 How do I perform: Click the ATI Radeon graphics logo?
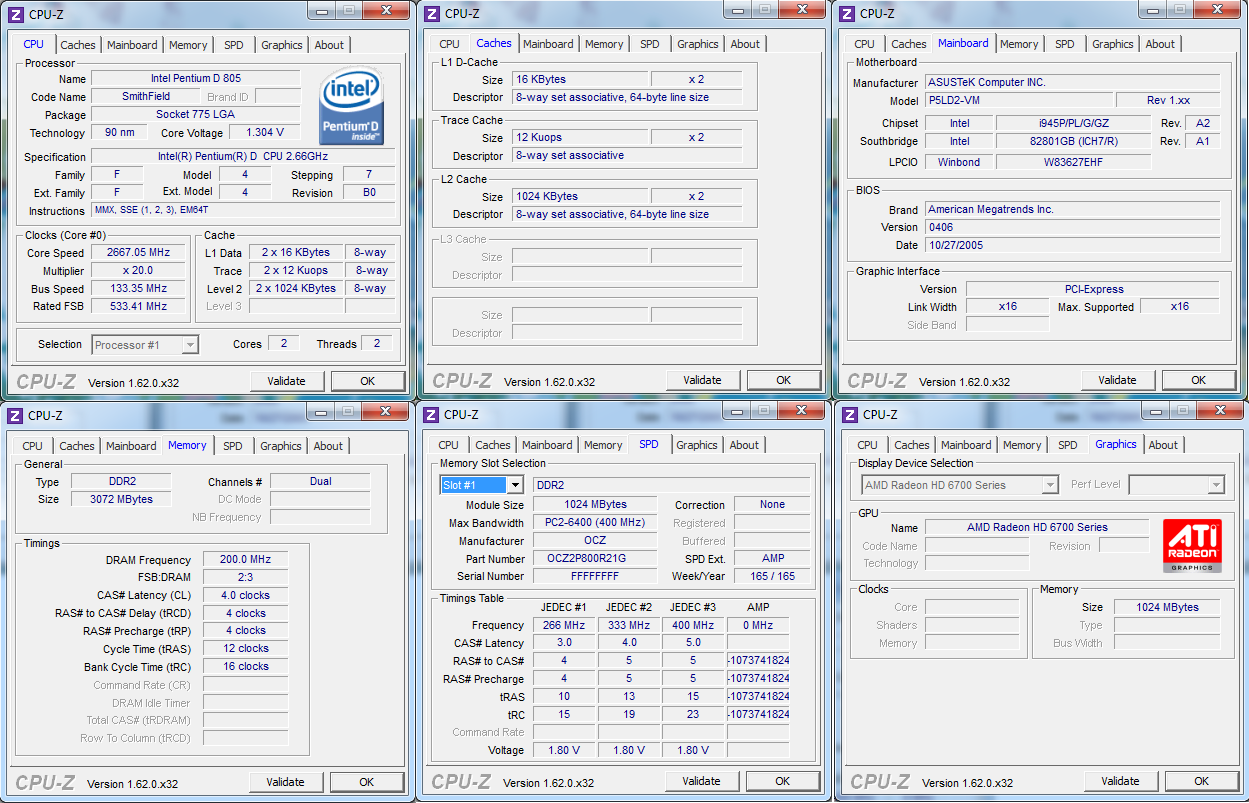(1191, 545)
